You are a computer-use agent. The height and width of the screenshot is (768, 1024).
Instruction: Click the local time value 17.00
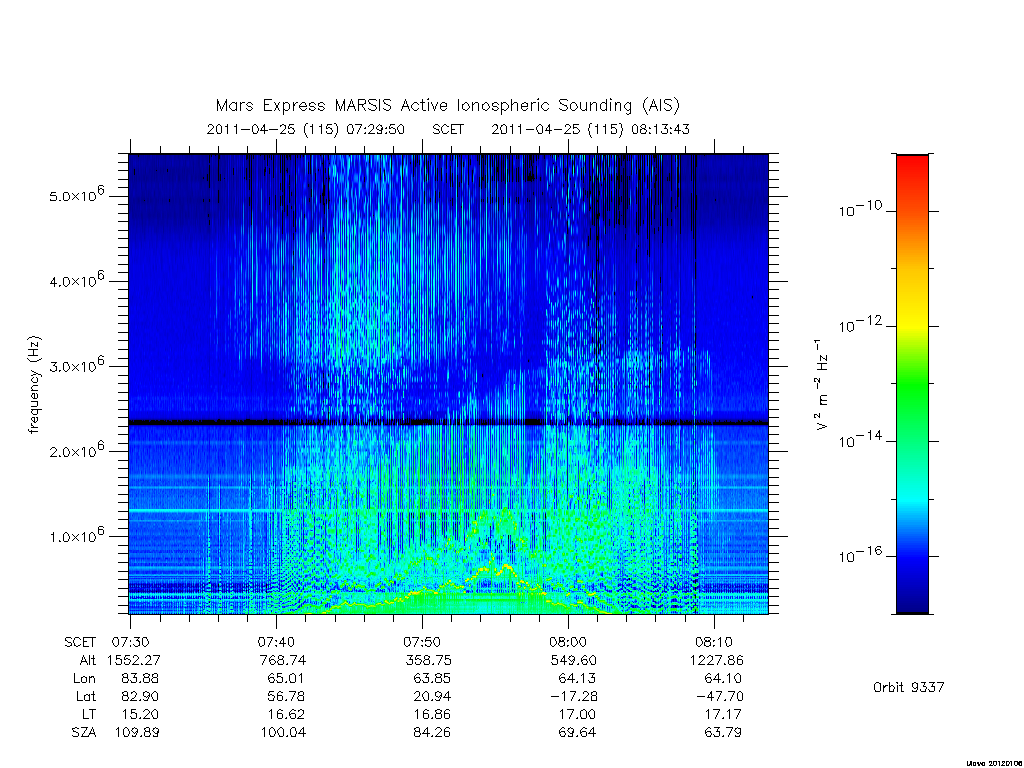[x=577, y=714]
